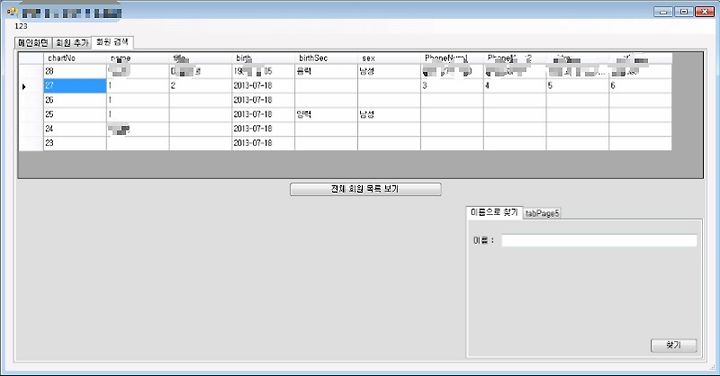The image size is (720, 376).
Task: Select the highlighted chartNo cell 27
Action: pos(75,86)
